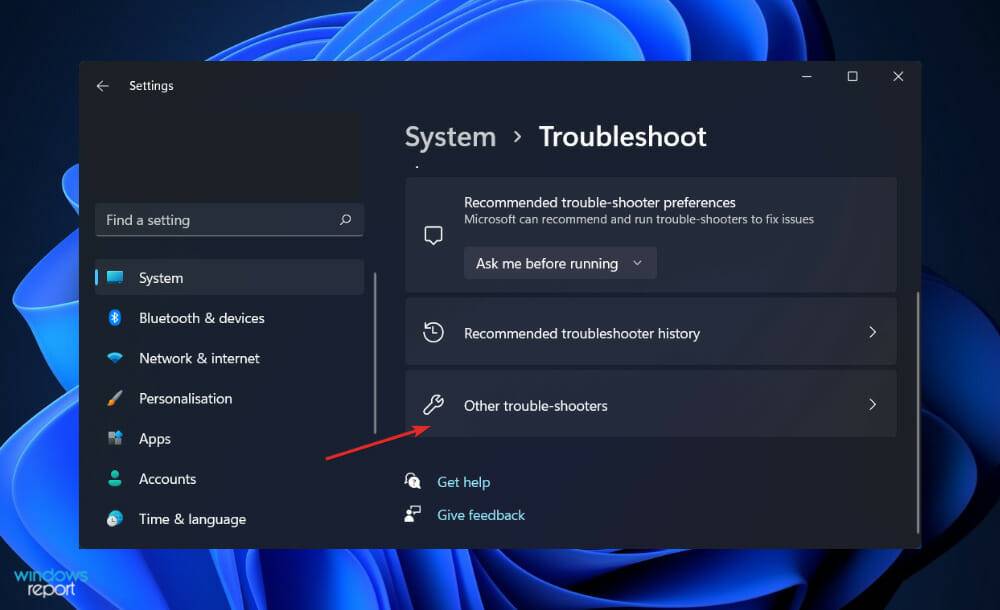
Task: Click the wrench icon beside Other trouble-shooters
Action: [433, 405]
